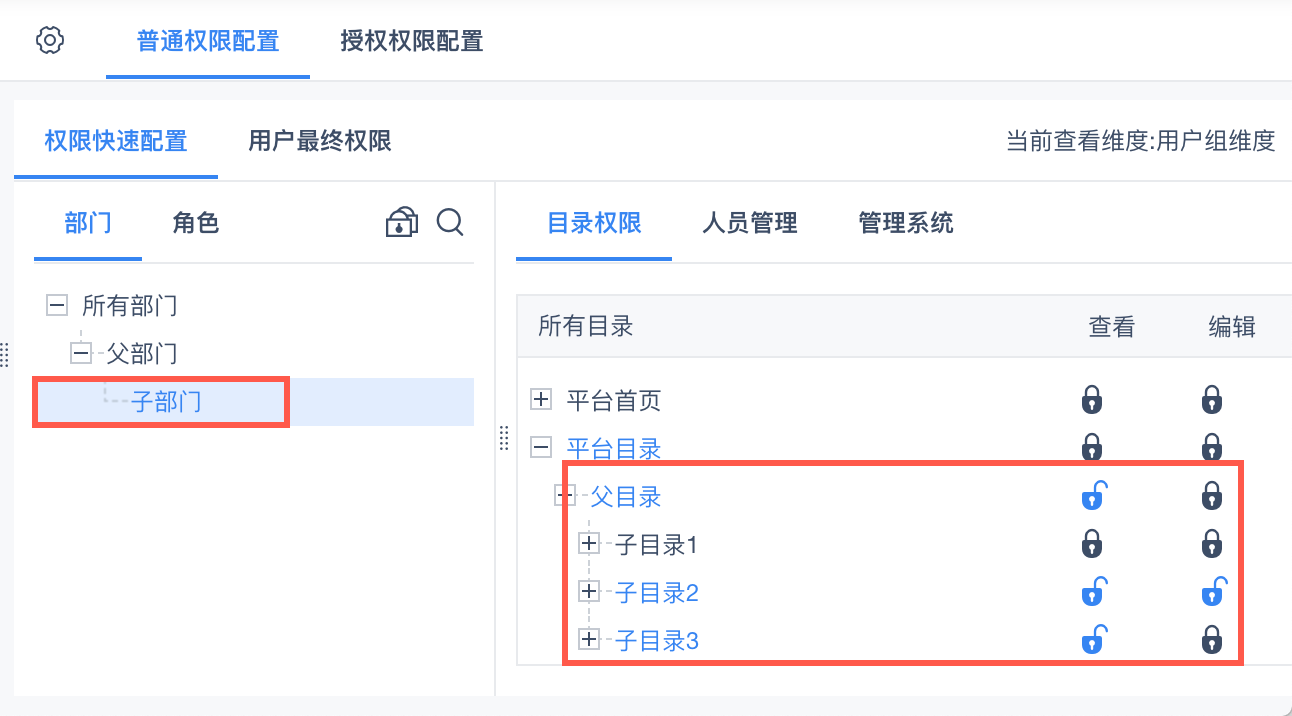Lock edit permission for 子目录2

1213,592
